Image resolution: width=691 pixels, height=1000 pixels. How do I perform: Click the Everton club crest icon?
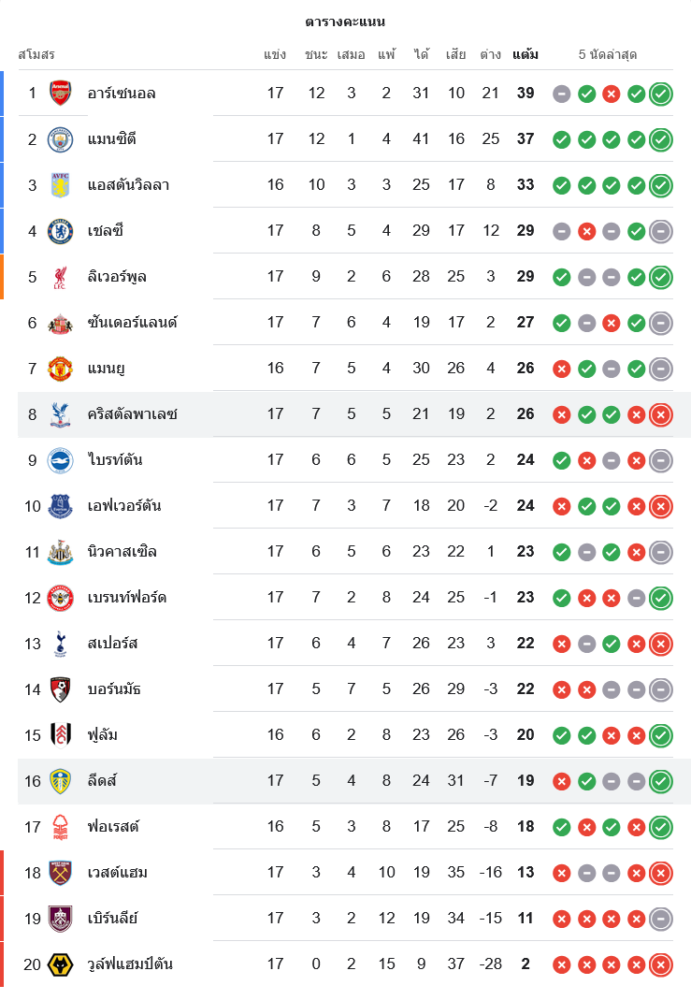tap(60, 506)
